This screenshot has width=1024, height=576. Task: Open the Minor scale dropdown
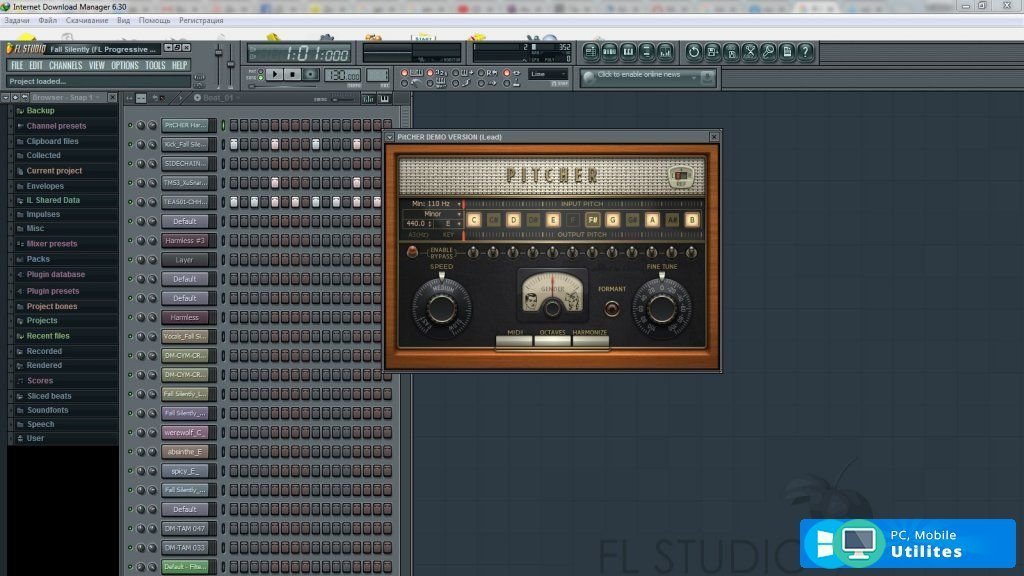coord(432,214)
